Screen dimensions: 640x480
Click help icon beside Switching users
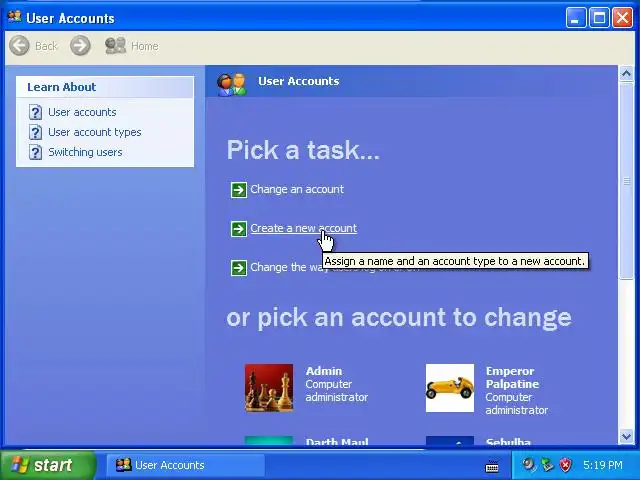36,152
